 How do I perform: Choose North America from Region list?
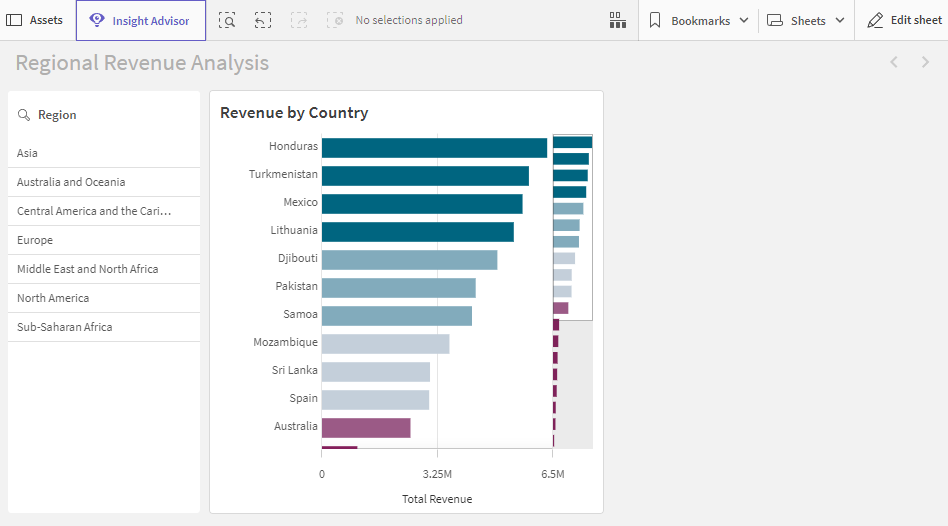coord(53,298)
